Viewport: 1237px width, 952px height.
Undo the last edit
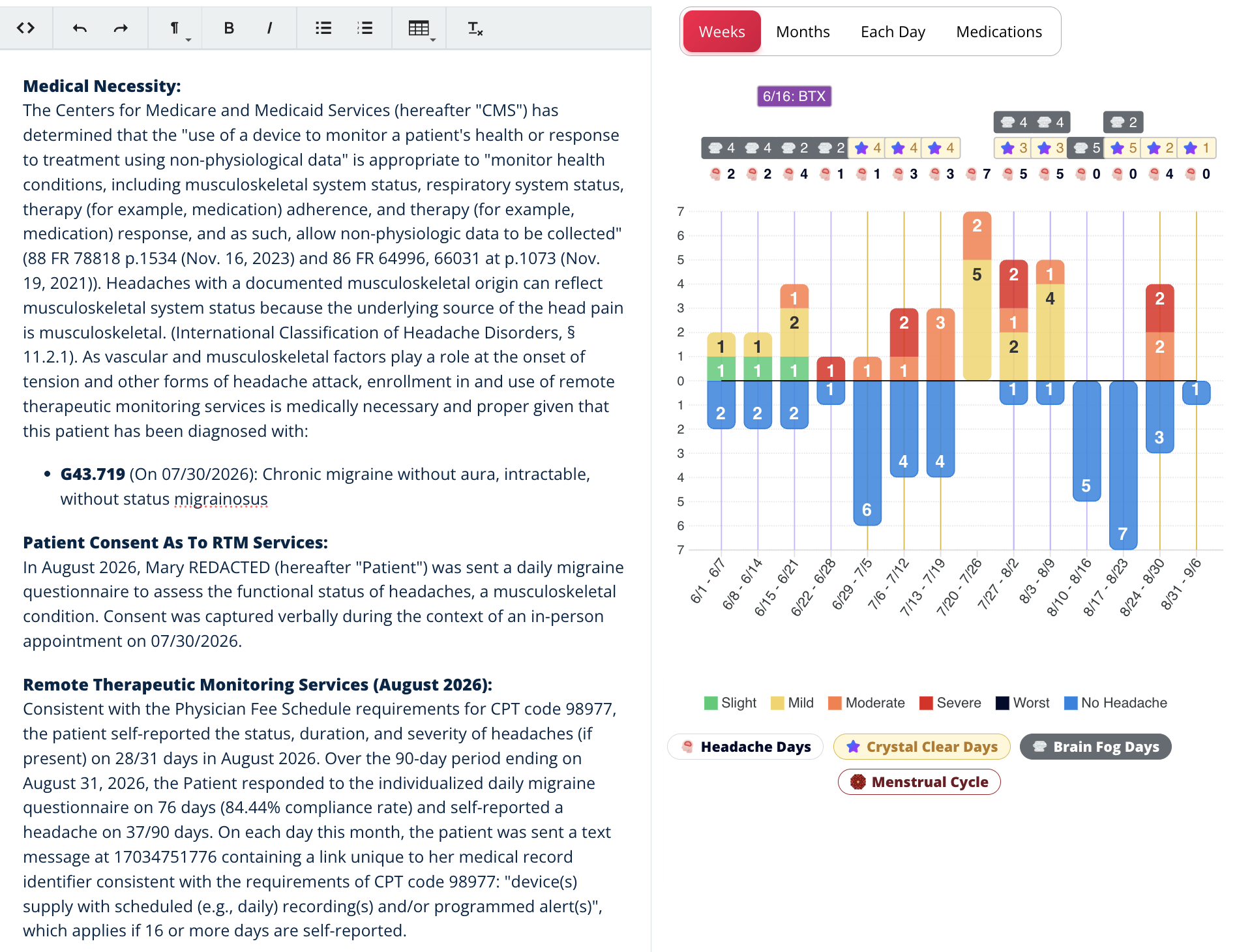[80, 28]
